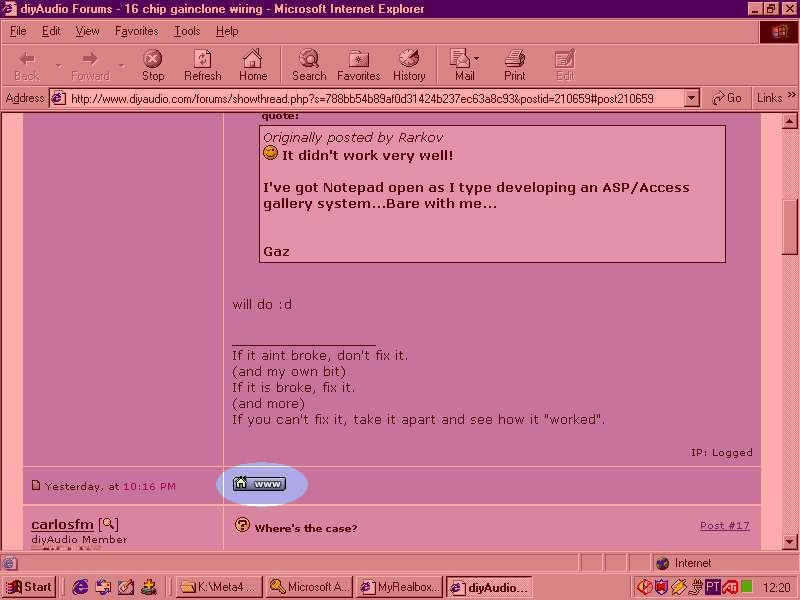Image resolution: width=800 pixels, height=600 pixels.
Task: Click the Windows logo throbber icon
Action: click(779, 32)
